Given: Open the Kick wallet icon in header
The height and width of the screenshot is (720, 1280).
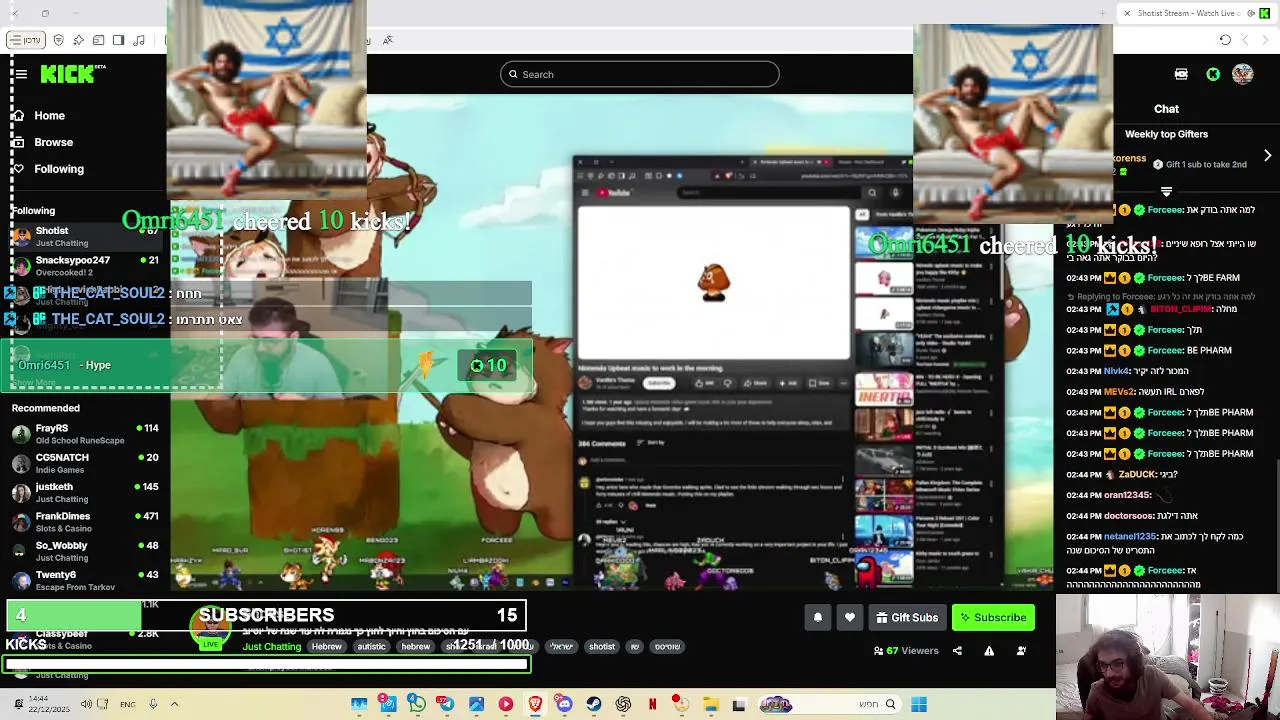Looking at the screenshot, I should pyautogui.click(x=1181, y=74).
